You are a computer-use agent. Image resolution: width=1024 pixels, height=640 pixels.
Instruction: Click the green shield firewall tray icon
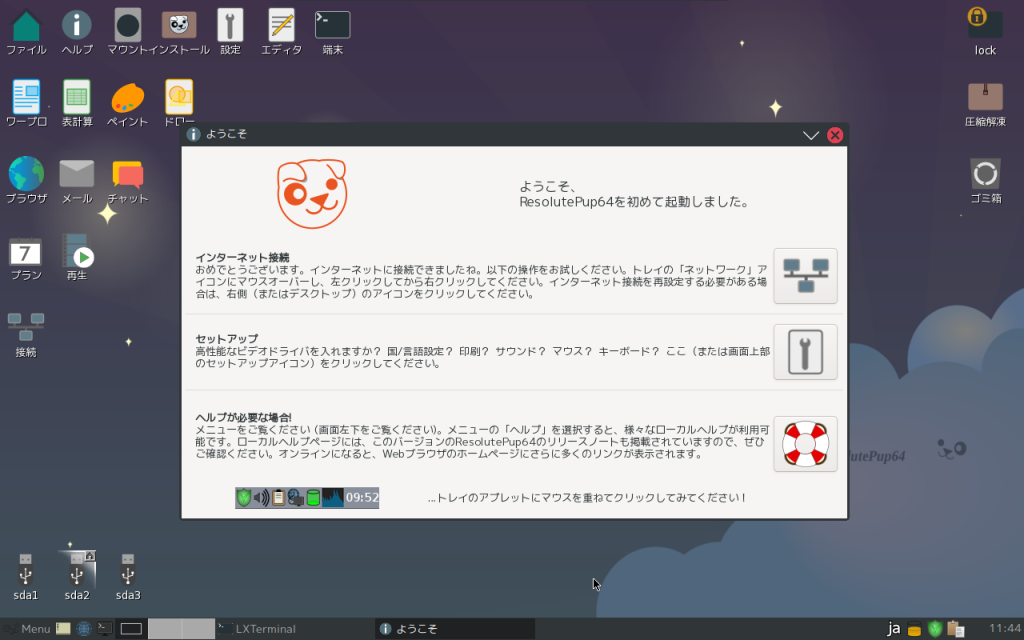[x=935, y=629]
